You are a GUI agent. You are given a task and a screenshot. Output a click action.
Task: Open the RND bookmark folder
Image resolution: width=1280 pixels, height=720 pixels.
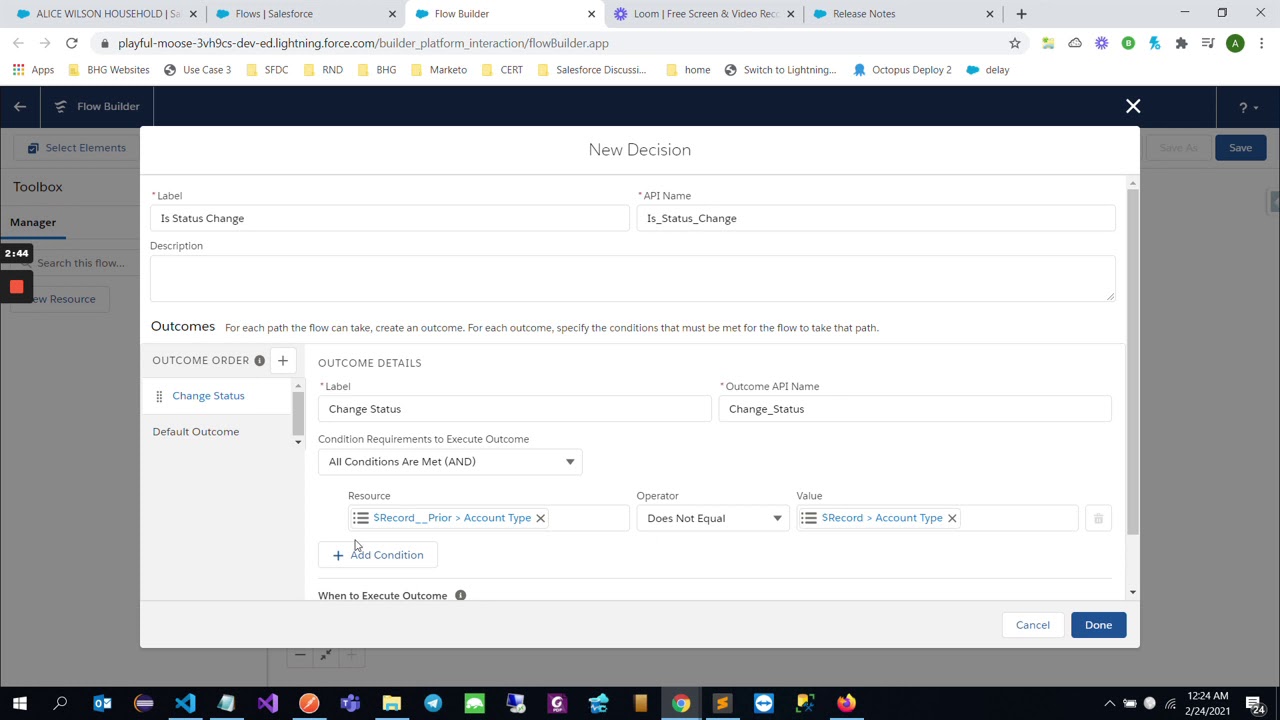[x=322, y=70]
